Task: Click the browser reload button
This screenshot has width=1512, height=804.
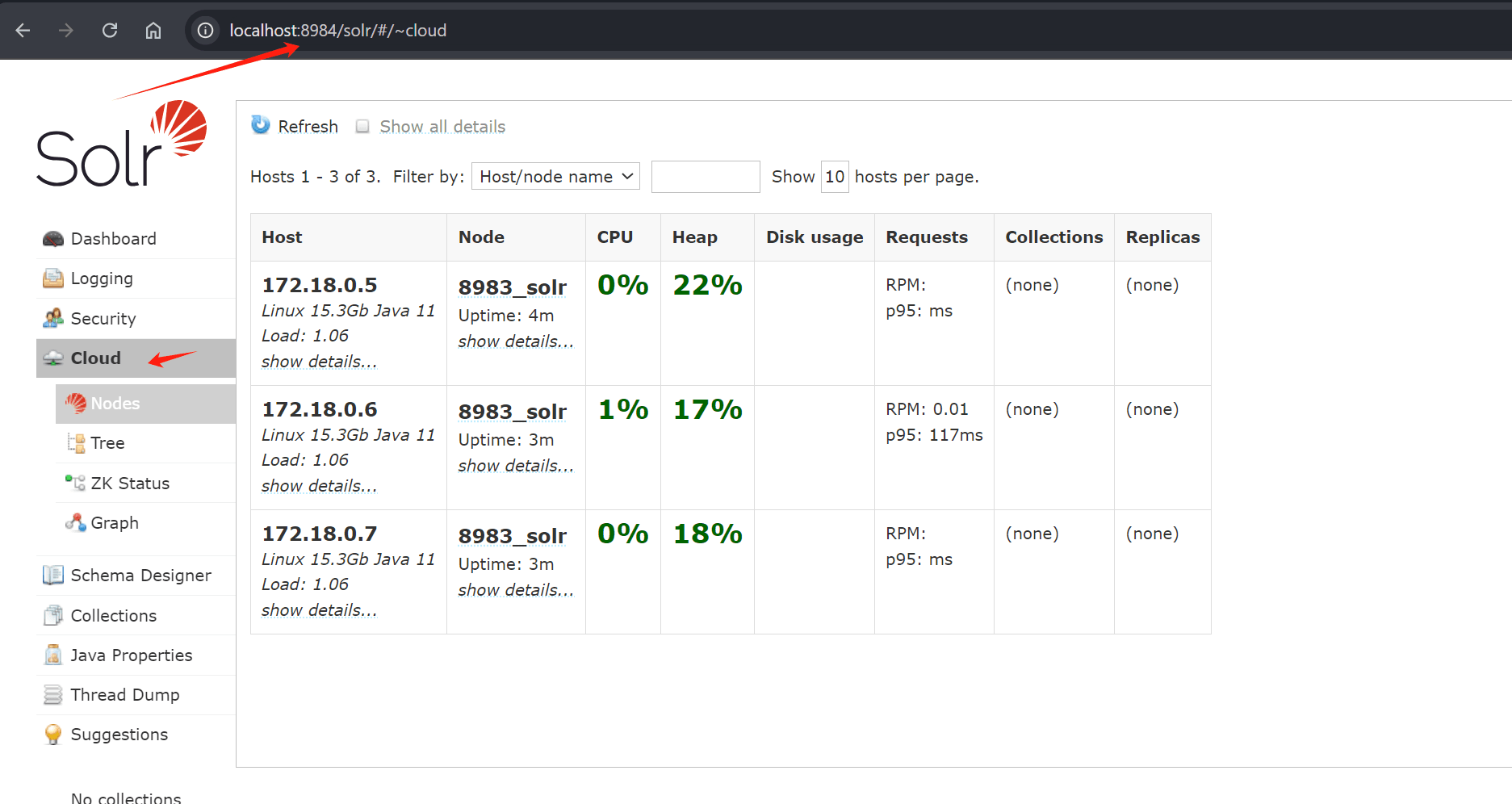Action: (x=110, y=31)
